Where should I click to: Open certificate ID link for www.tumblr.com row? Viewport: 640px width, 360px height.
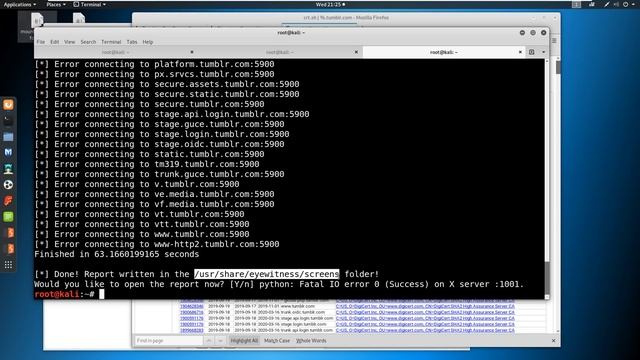click(191, 306)
